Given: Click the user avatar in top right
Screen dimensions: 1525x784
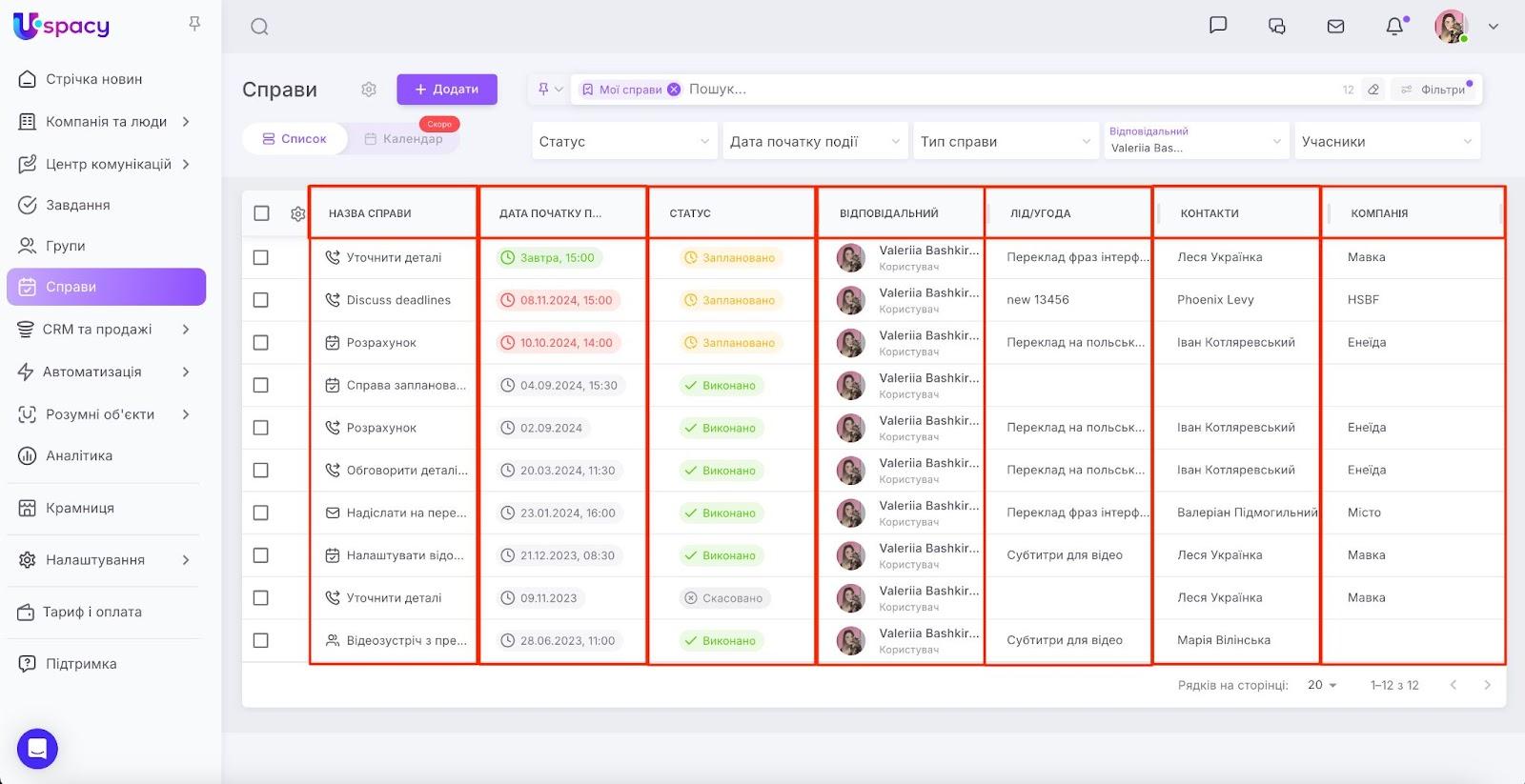Looking at the screenshot, I should coord(1451,27).
